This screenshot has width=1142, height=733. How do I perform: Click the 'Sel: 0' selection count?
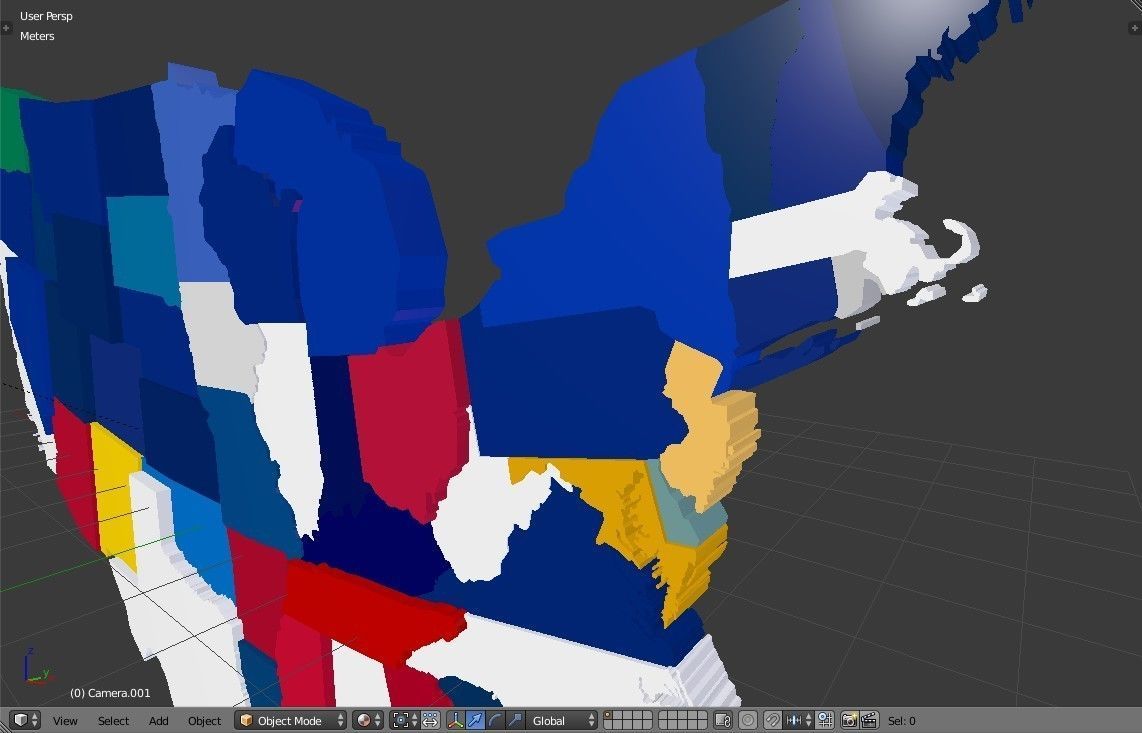point(902,721)
